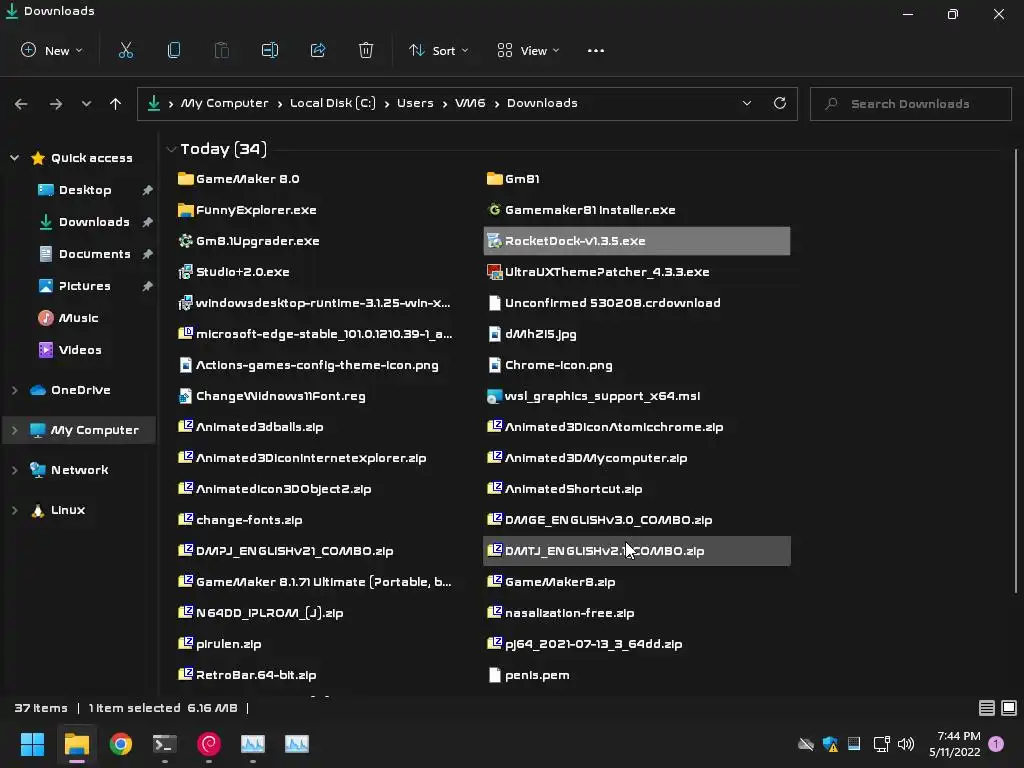Click the network tray icon

click(881, 744)
